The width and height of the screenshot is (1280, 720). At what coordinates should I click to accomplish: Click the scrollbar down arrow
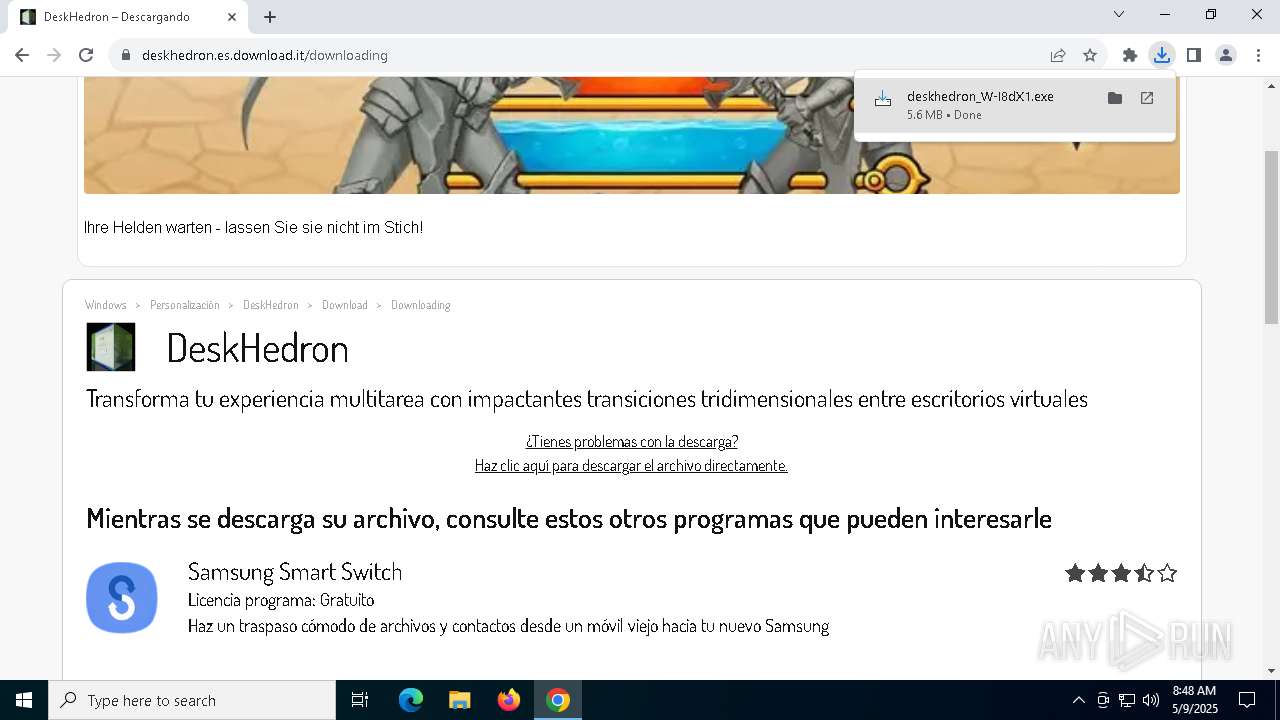(1271, 671)
